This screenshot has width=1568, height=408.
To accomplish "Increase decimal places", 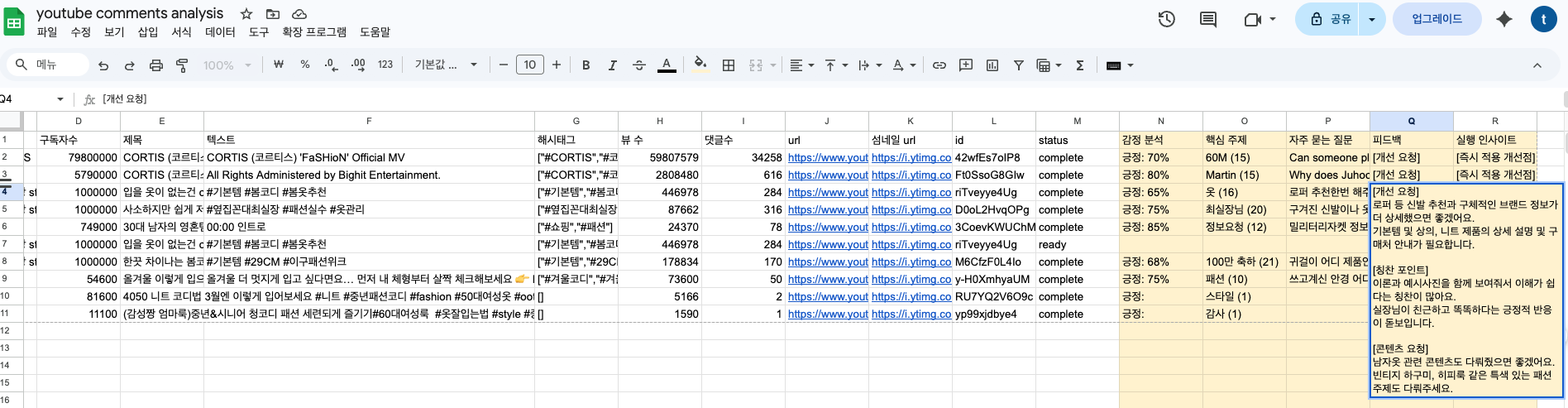I will [358, 65].
